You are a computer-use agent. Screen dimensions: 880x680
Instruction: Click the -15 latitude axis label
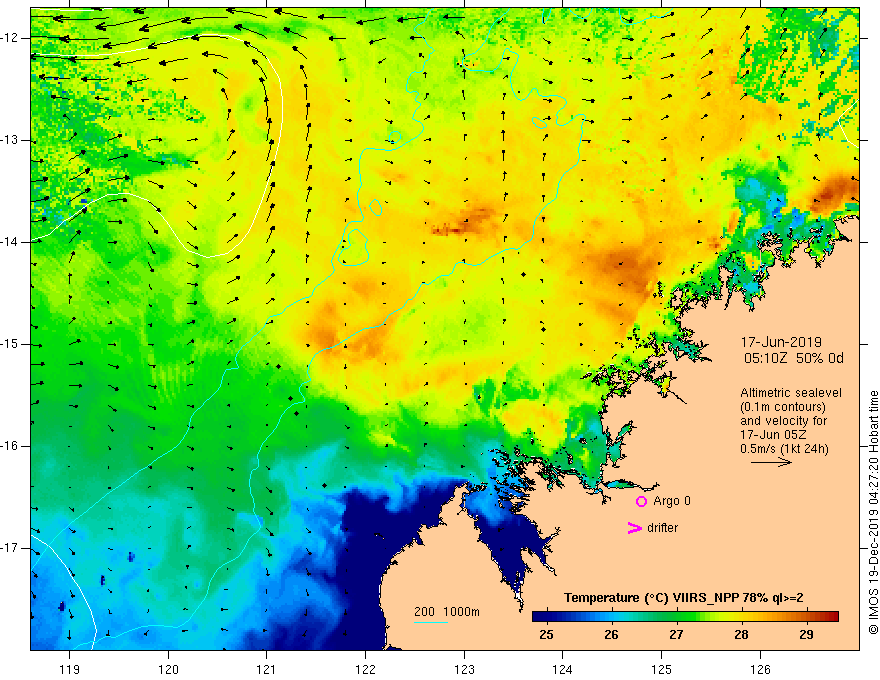11,344
